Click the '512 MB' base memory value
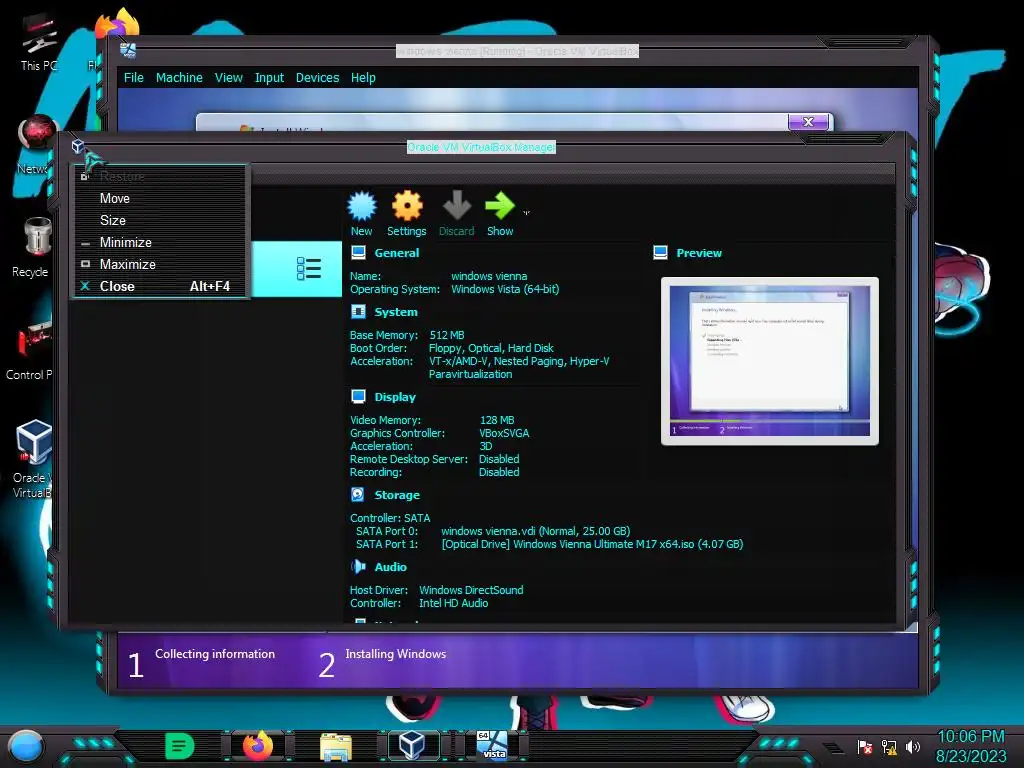This screenshot has height=768, width=1024. tap(447, 335)
